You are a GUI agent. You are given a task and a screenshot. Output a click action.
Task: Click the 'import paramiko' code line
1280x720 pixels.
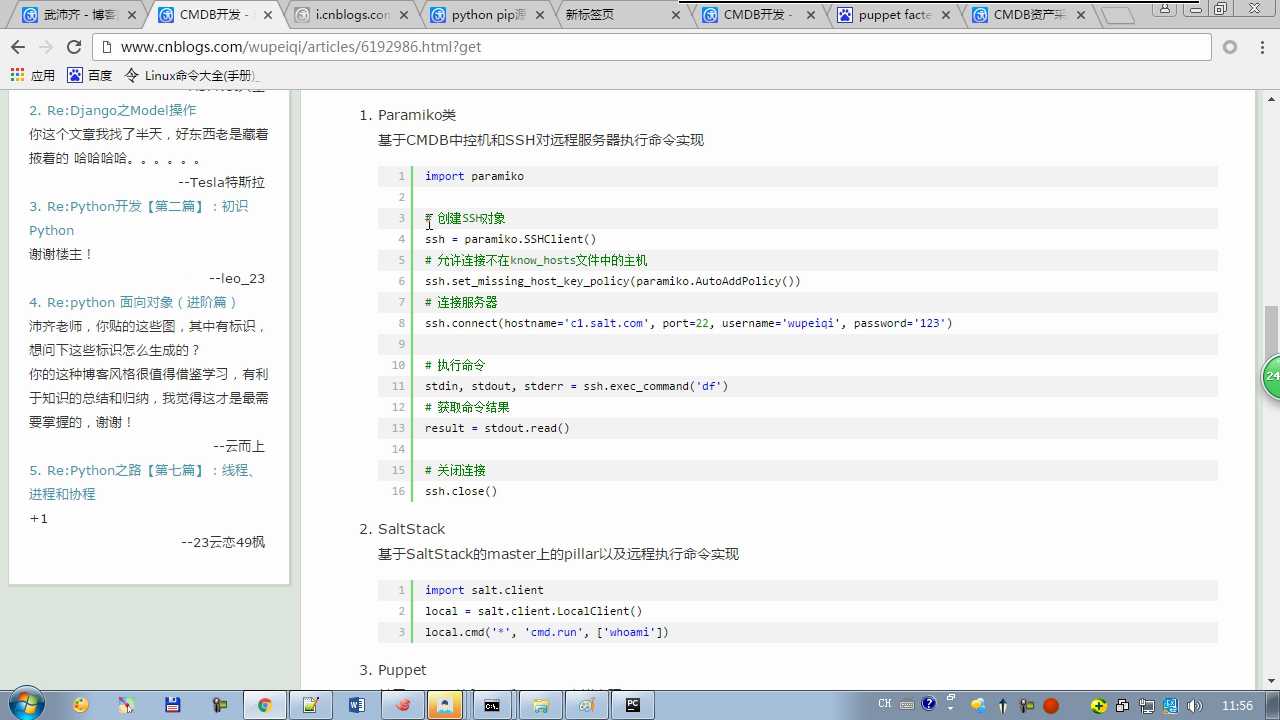[474, 176]
